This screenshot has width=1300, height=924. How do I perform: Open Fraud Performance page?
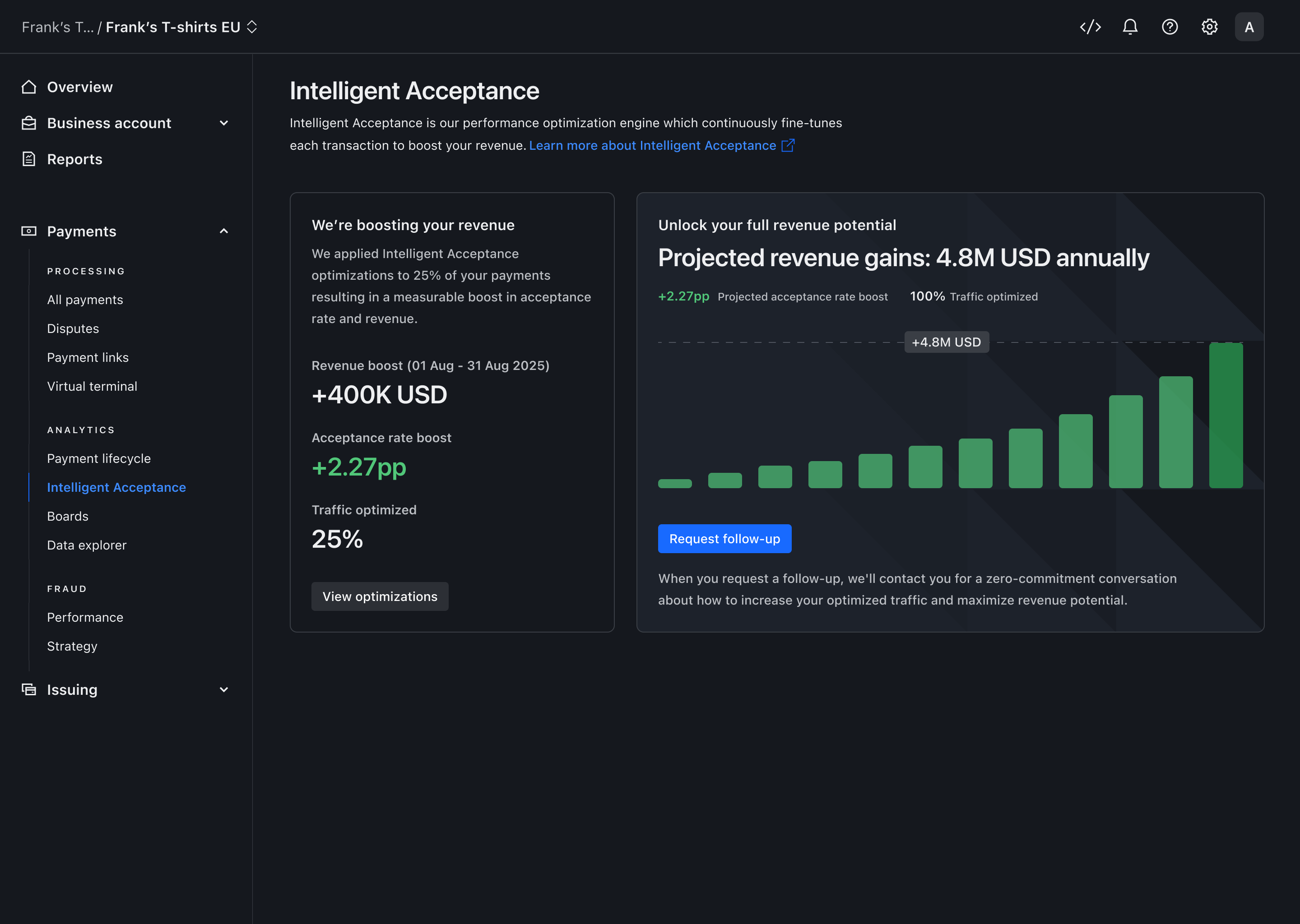[x=85, y=617]
